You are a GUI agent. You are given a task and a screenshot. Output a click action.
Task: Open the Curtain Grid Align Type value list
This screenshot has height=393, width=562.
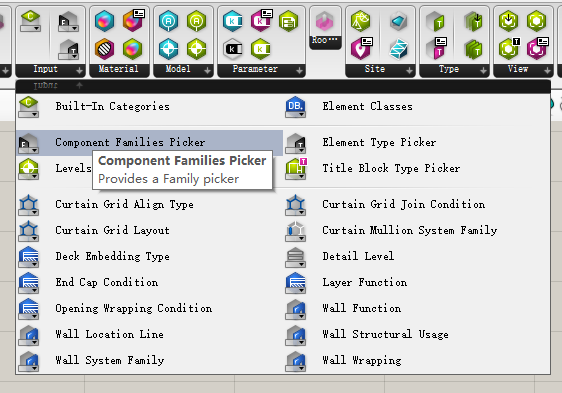point(149,205)
